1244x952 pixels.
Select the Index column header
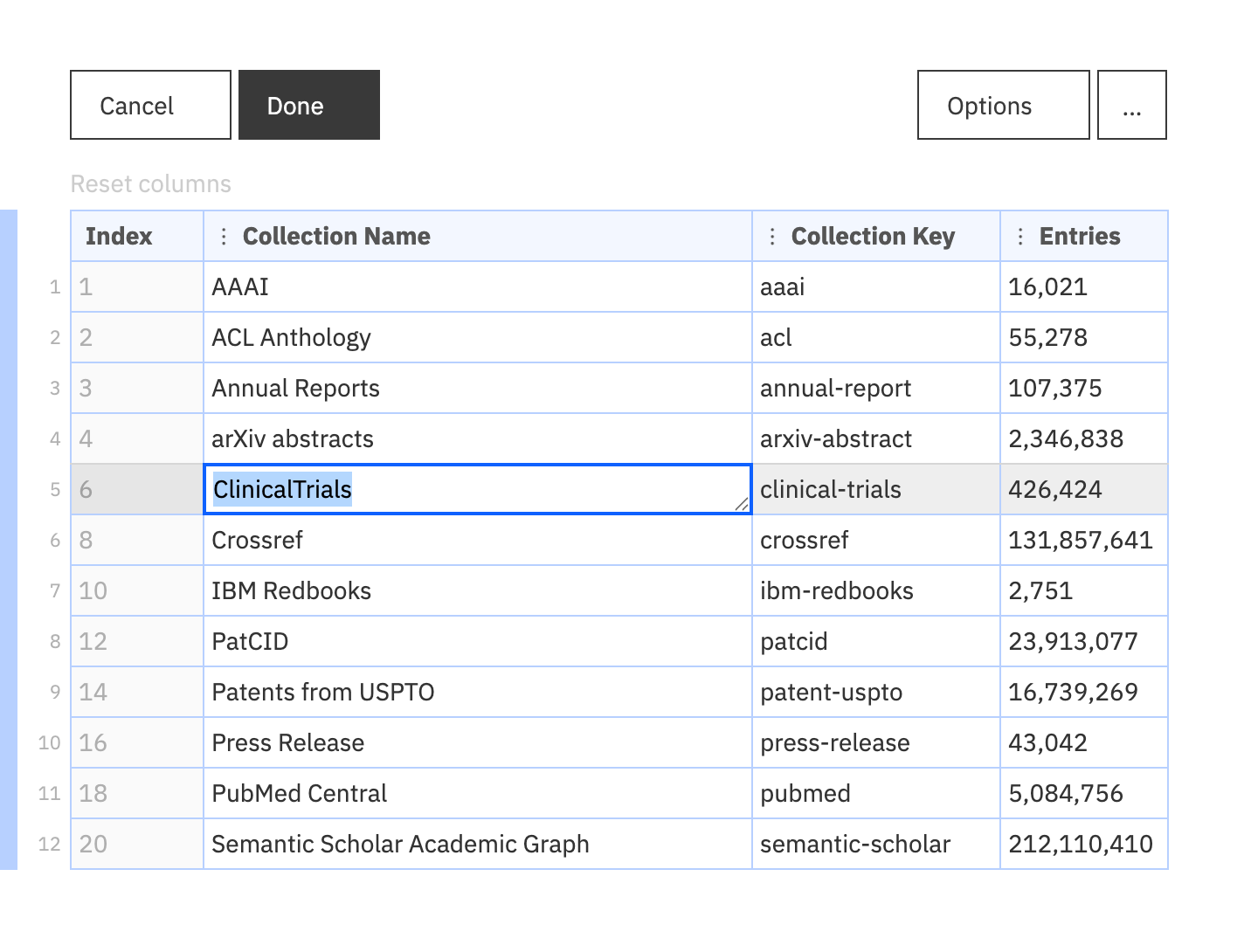(x=137, y=237)
